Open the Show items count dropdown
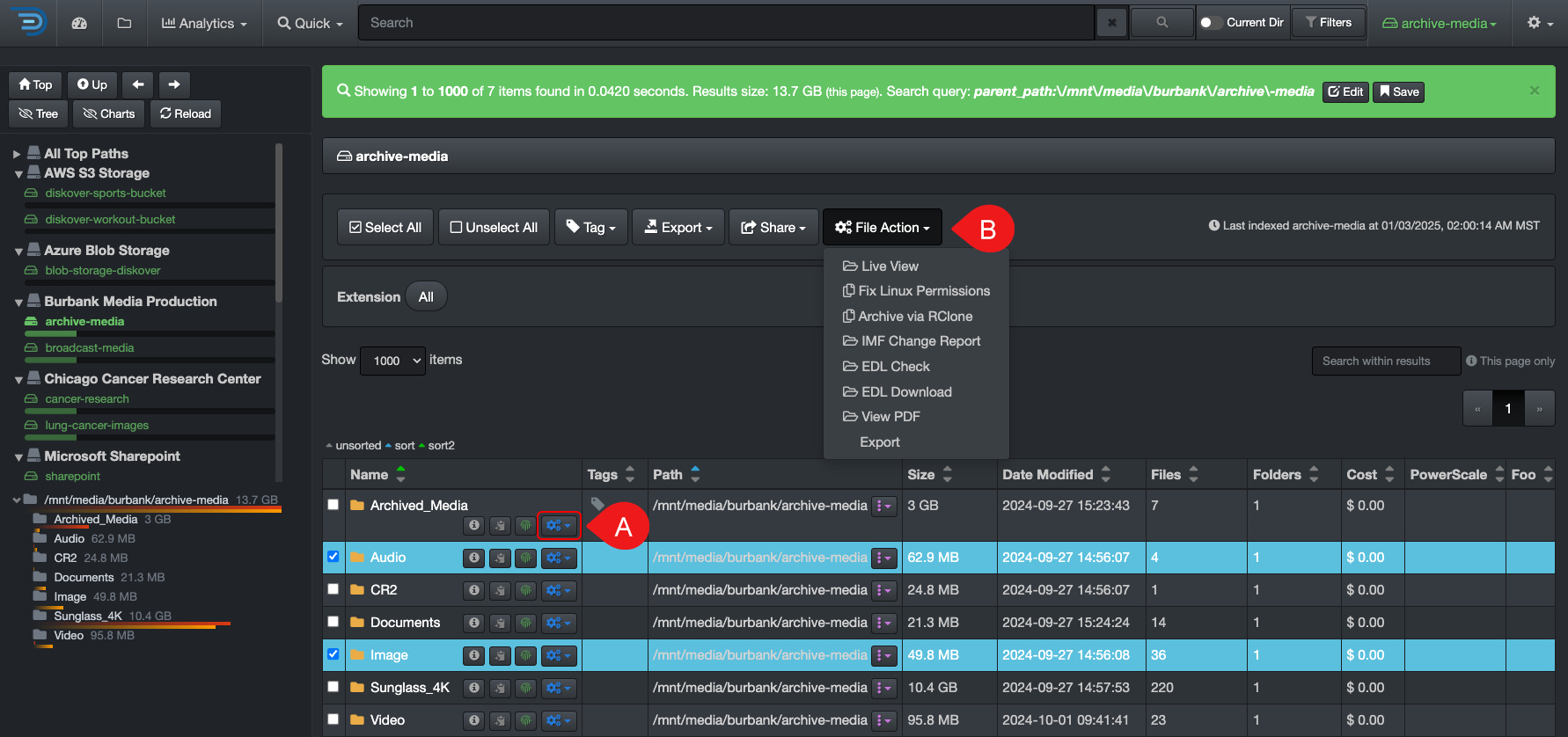Viewport: 1568px width, 737px height. pyautogui.click(x=393, y=361)
